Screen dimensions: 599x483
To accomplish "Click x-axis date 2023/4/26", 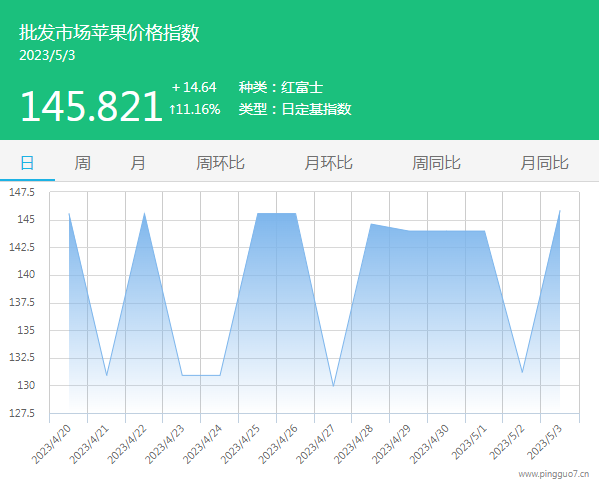I will (x=278, y=444).
